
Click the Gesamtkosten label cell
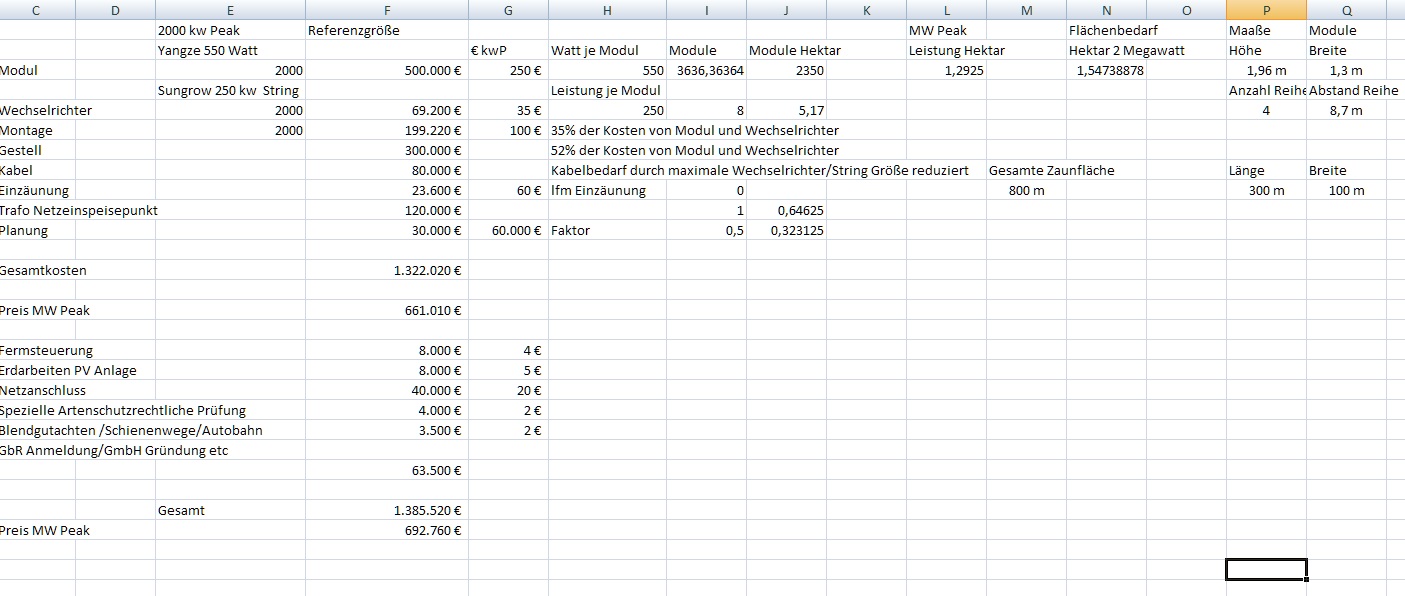[44, 270]
